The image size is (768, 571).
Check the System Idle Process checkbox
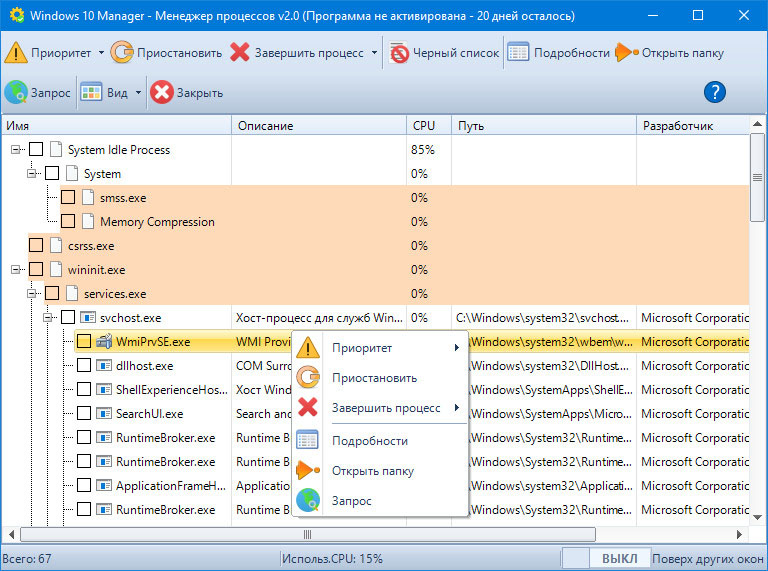(x=36, y=149)
